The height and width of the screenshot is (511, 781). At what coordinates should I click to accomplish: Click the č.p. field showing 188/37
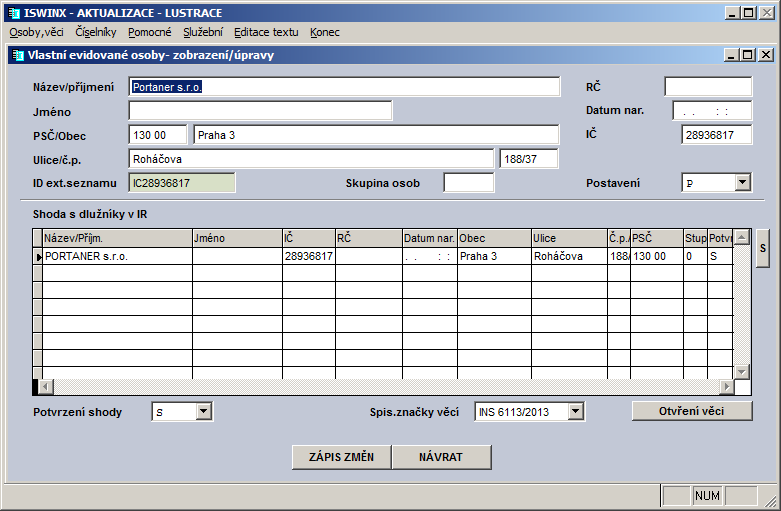[x=529, y=159]
